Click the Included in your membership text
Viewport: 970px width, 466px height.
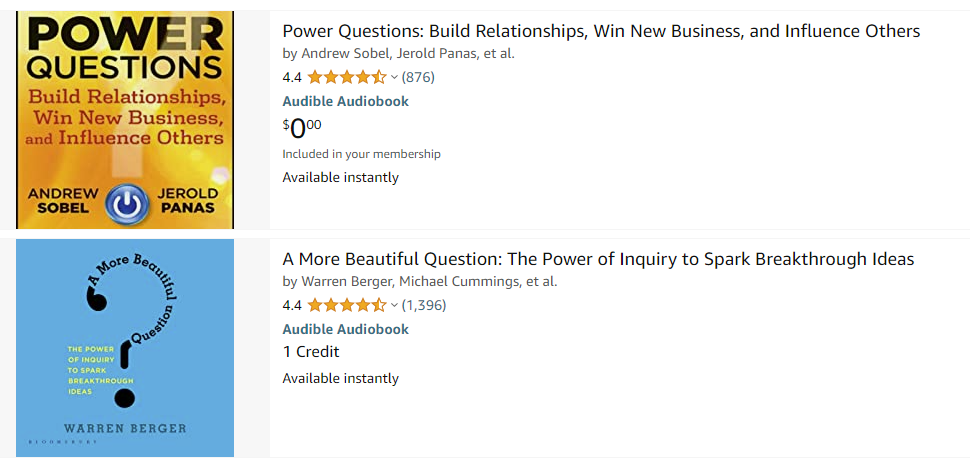click(x=361, y=154)
